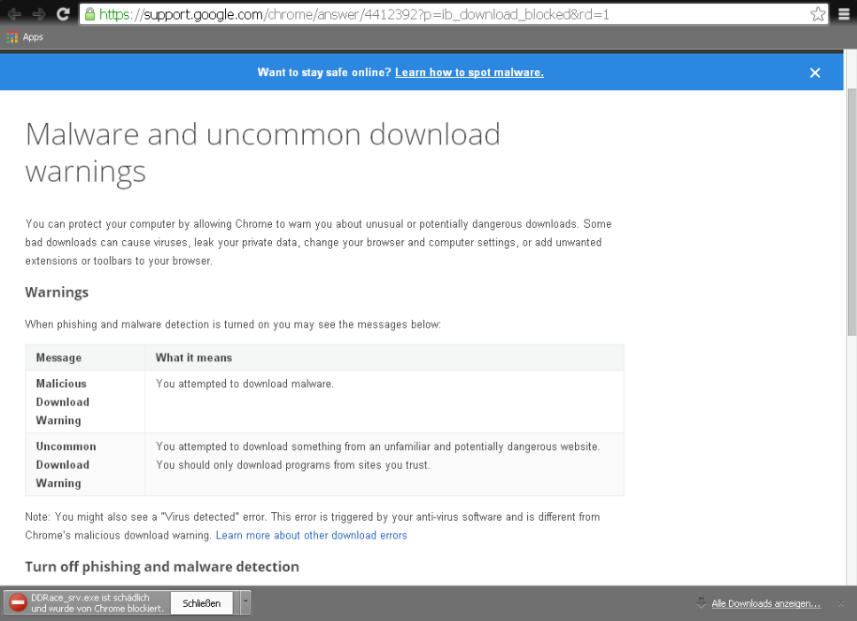Viewport: 857px width, 621px height.
Task: Expand the download item options arrow
Action: (245, 602)
